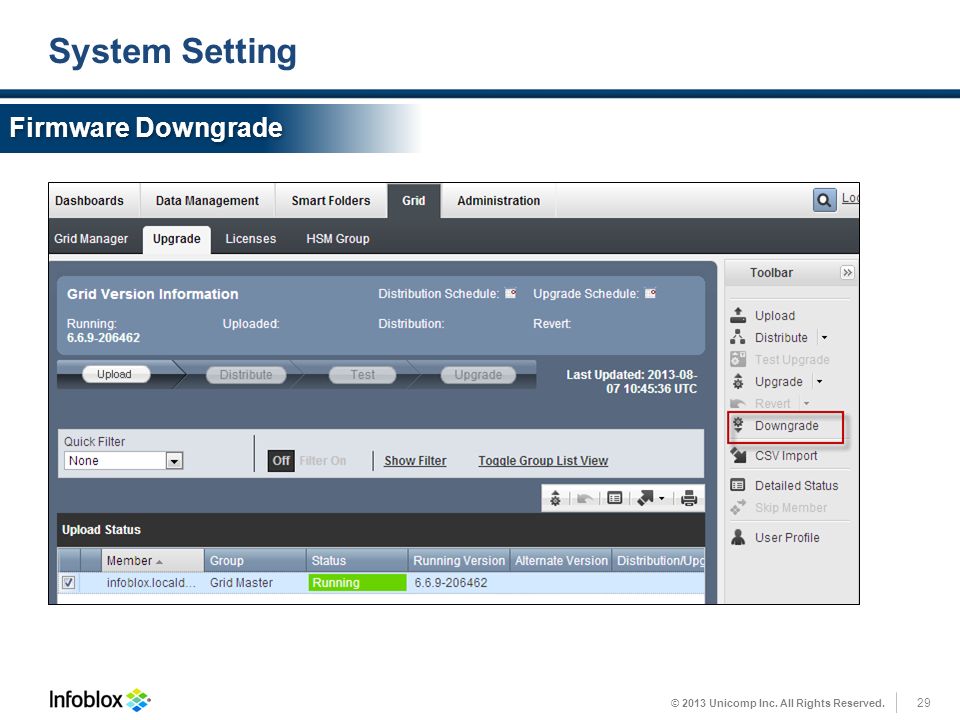Sort by Member column header
The width and height of the screenshot is (960, 720).
(x=152, y=560)
